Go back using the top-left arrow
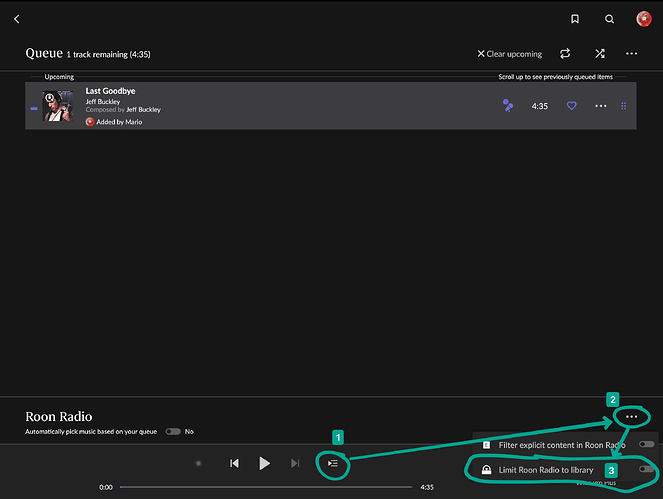The width and height of the screenshot is (663, 499). click(x=17, y=19)
